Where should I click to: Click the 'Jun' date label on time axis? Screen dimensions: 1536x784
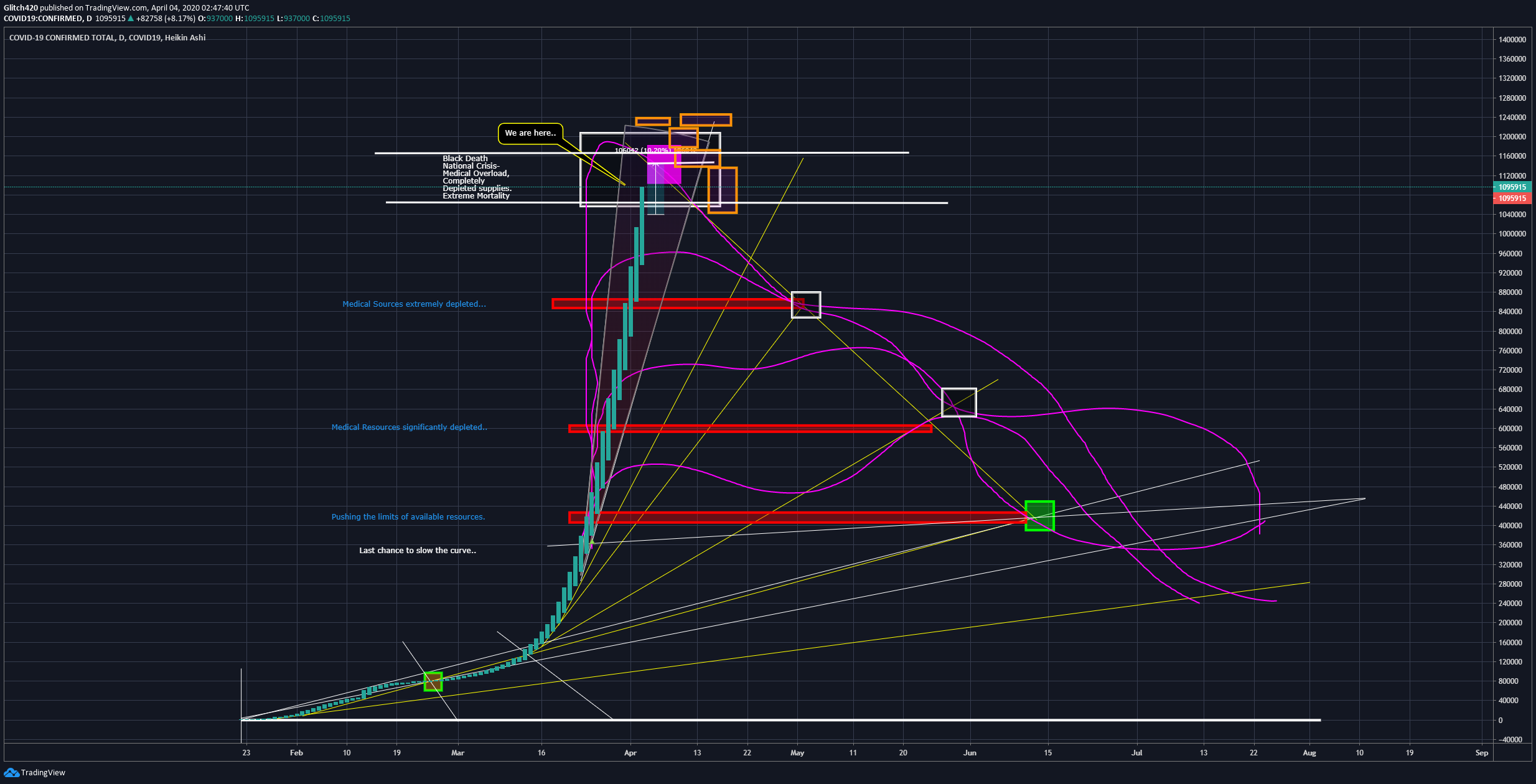[970, 753]
